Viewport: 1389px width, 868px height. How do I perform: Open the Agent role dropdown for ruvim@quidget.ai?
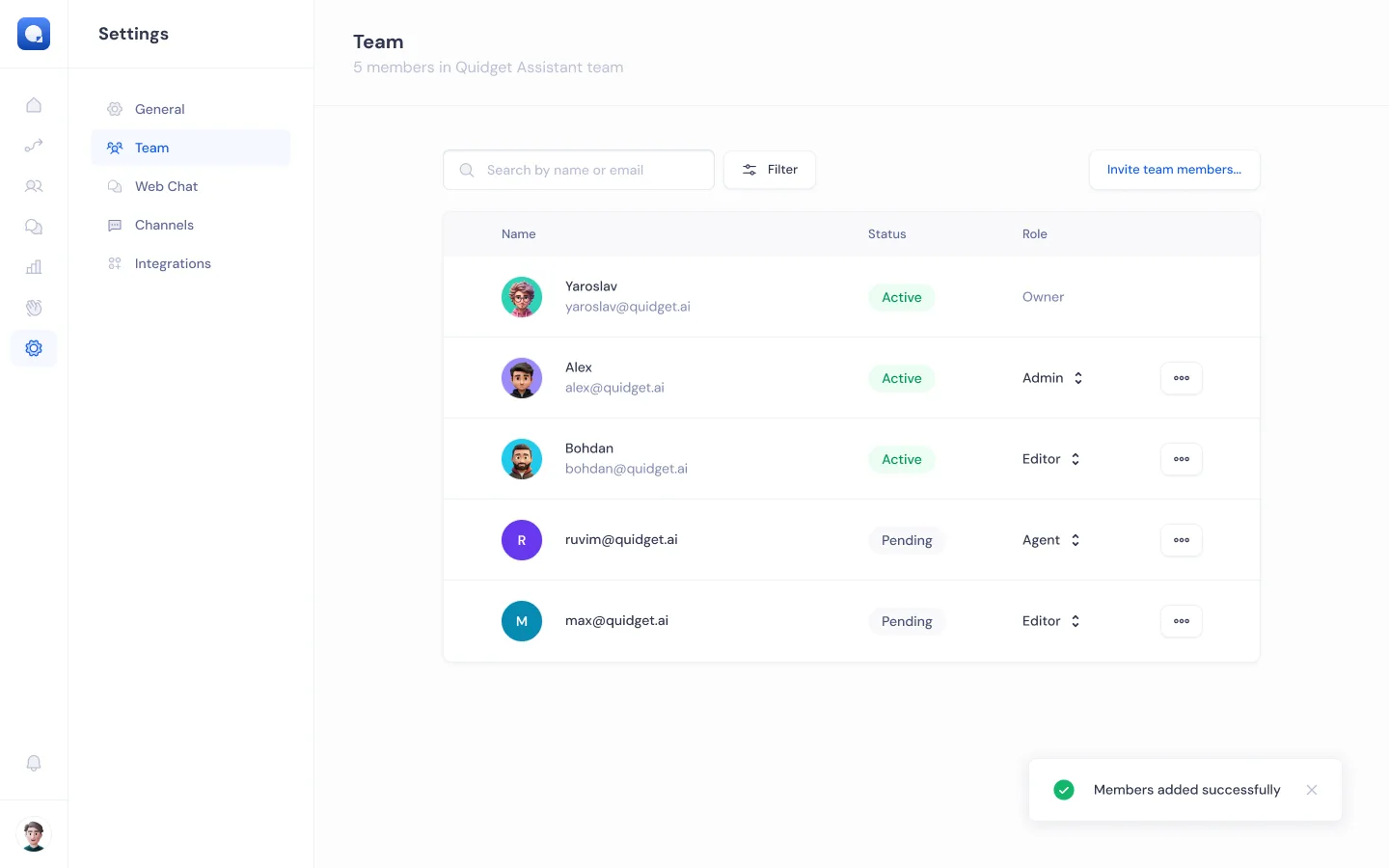(1051, 540)
